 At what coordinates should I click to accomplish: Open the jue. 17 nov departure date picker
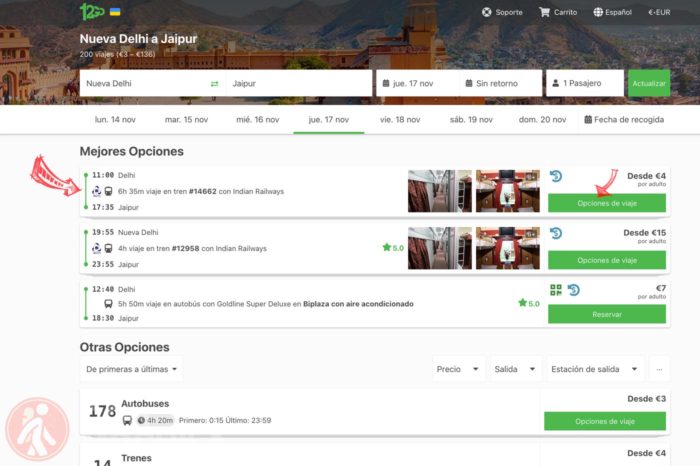click(417, 83)
